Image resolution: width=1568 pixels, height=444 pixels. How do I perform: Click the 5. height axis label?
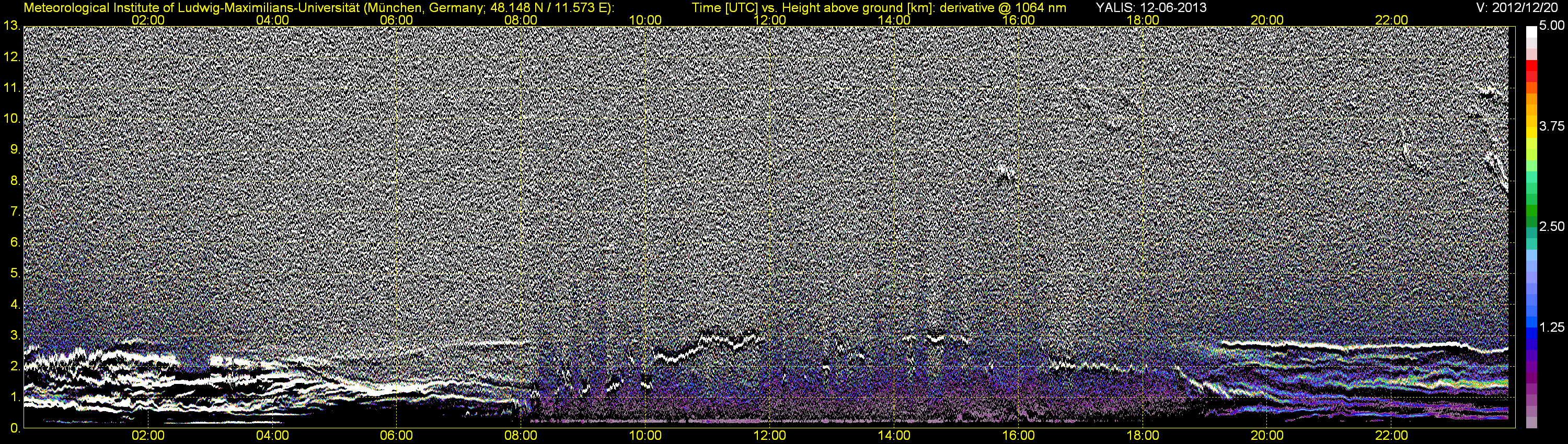coord(16,274)
